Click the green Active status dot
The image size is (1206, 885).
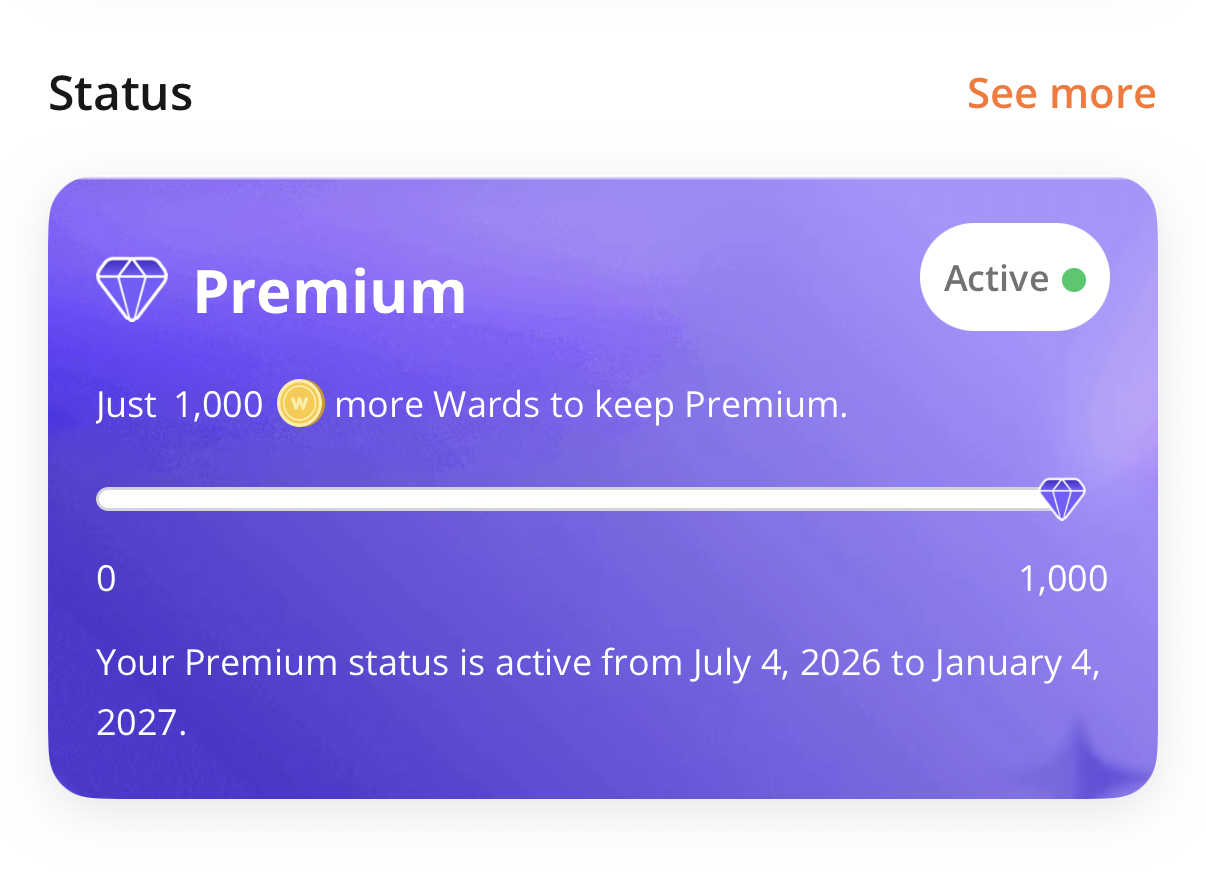pos(1073,279)
